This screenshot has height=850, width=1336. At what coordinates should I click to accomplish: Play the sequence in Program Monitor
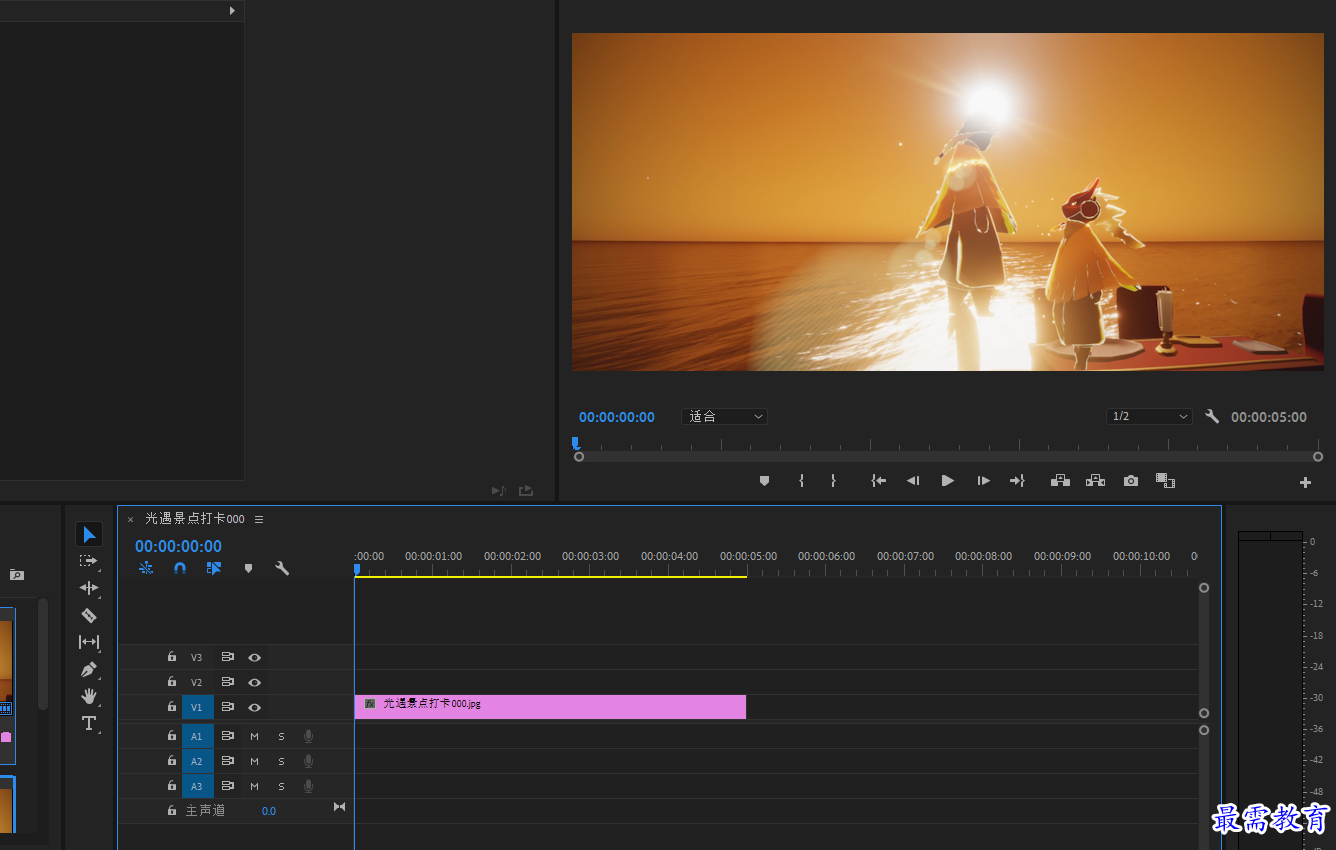[x=948, y=481]
